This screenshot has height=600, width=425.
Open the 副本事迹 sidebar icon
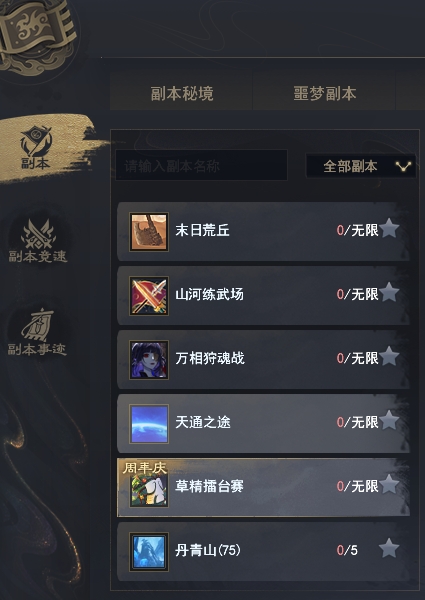tap(37, 332)
